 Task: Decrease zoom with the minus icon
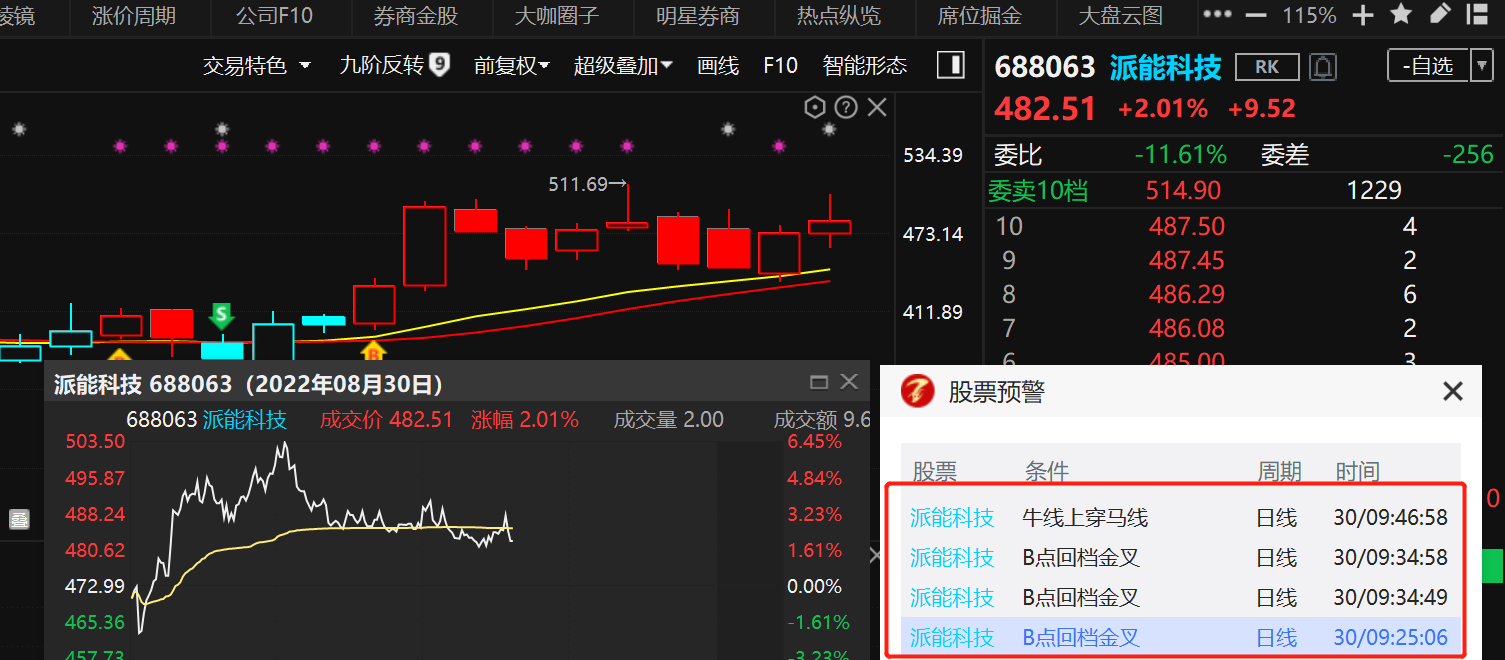(1256, 15)
